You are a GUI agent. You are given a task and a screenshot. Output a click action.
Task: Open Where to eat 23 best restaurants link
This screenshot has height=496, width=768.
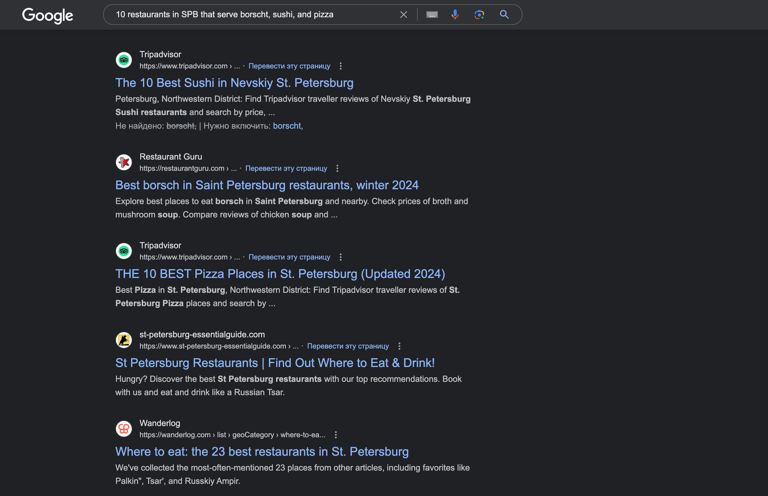pyautogui.click(x=262, y=451)
